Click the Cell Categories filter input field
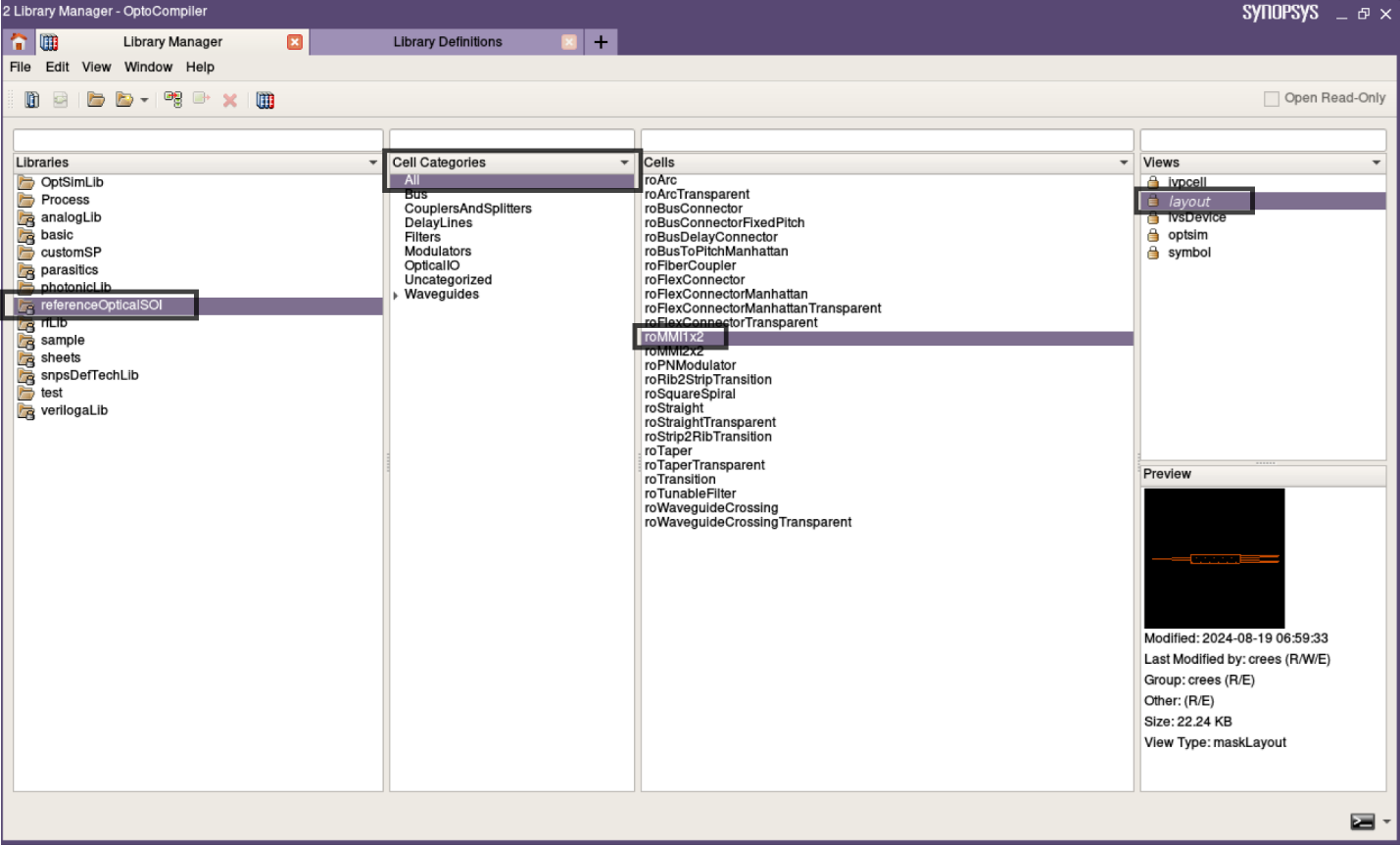The width and height of the screenshot is (1400, 845). [x=512, y=140]
